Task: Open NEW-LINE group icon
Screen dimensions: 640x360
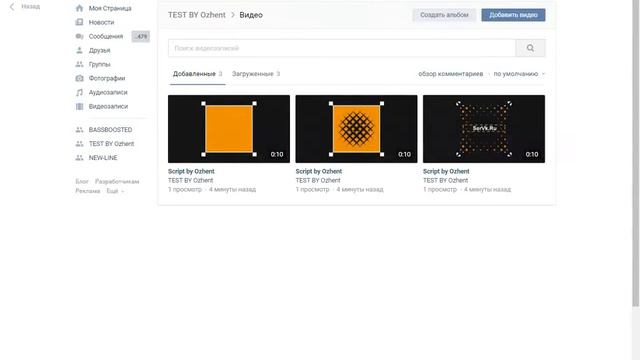Action: coord(80,158)
